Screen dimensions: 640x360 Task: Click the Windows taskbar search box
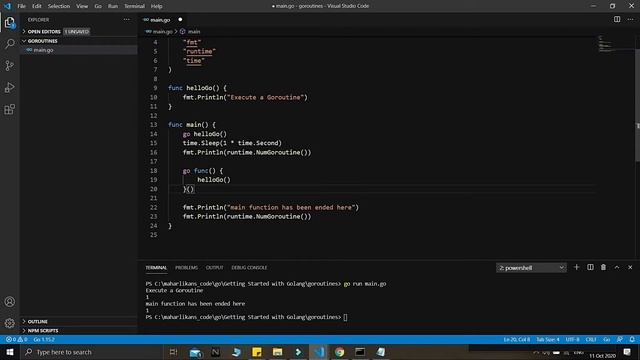click(91, 352)
